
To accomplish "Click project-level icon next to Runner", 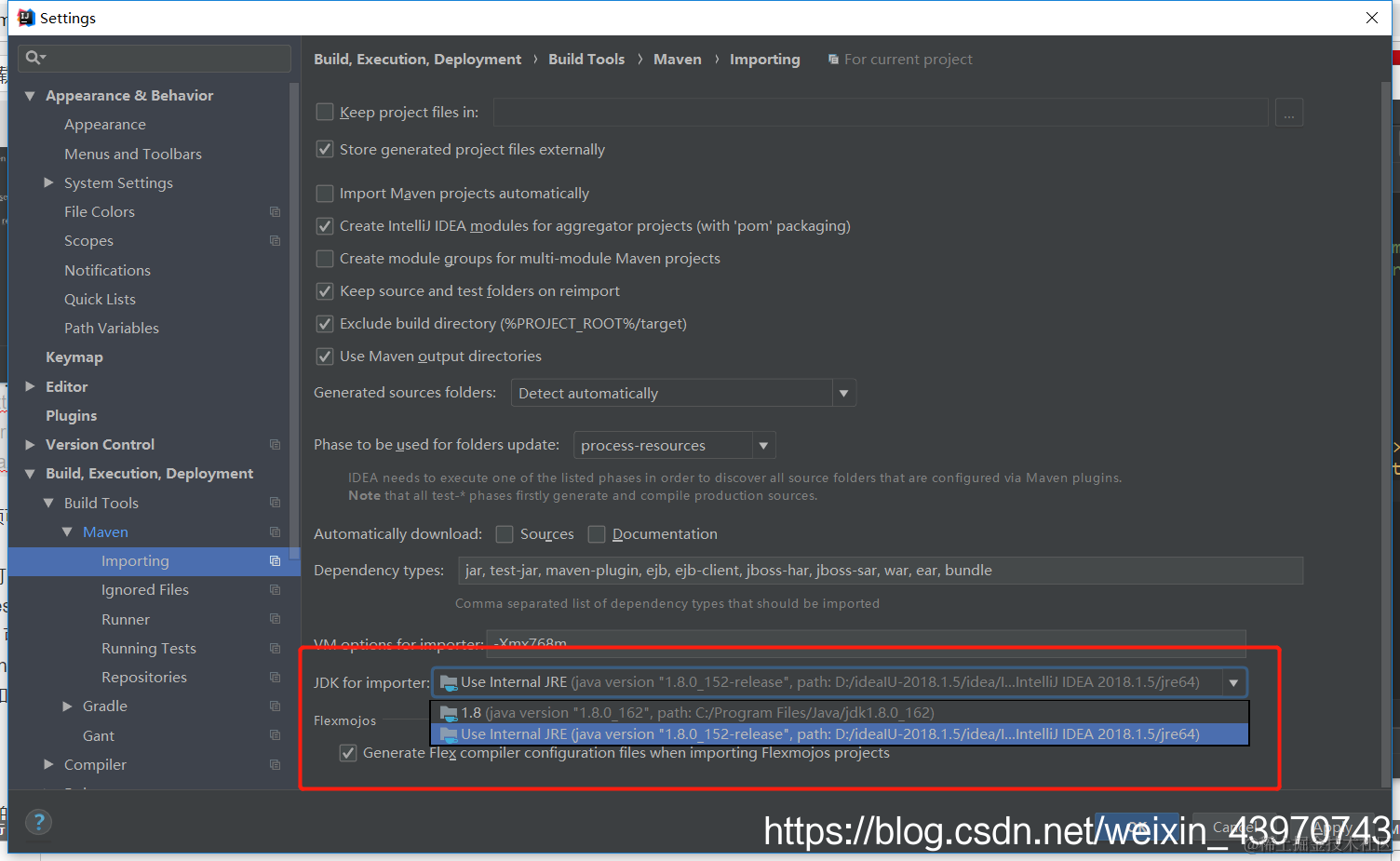I will point(275,619).
